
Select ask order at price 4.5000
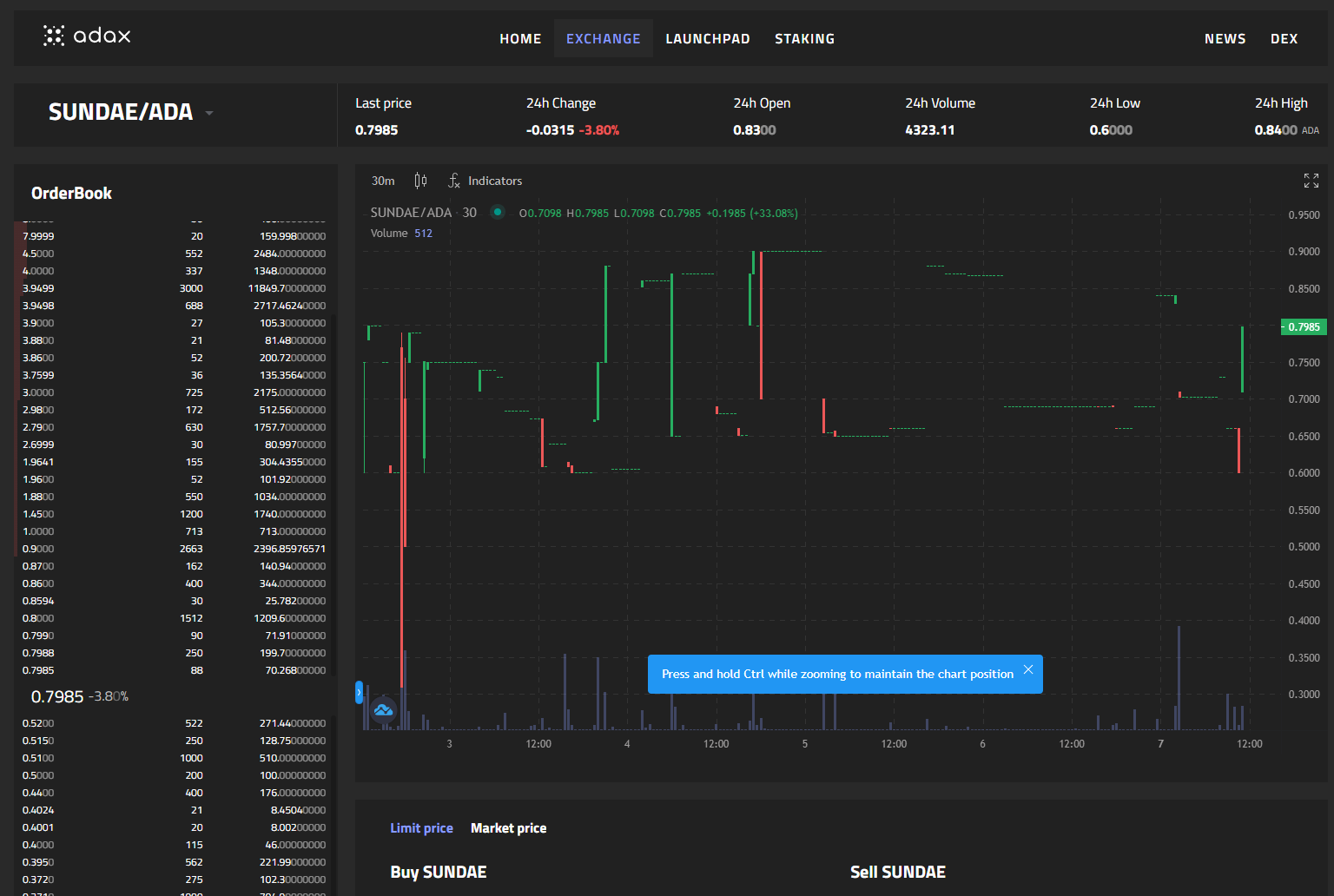coord(175,254)
